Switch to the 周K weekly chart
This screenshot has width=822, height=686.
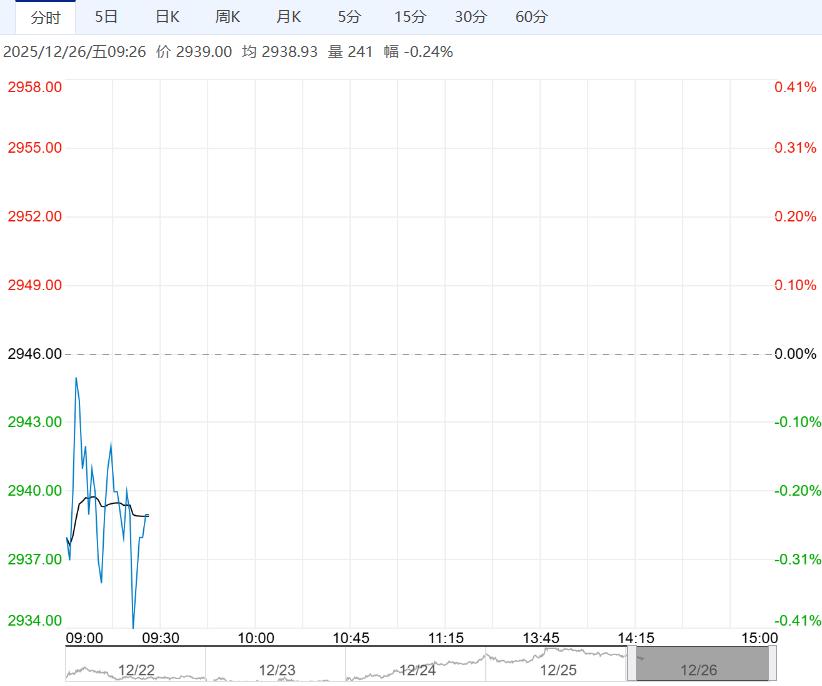click(x=228, y=17)
